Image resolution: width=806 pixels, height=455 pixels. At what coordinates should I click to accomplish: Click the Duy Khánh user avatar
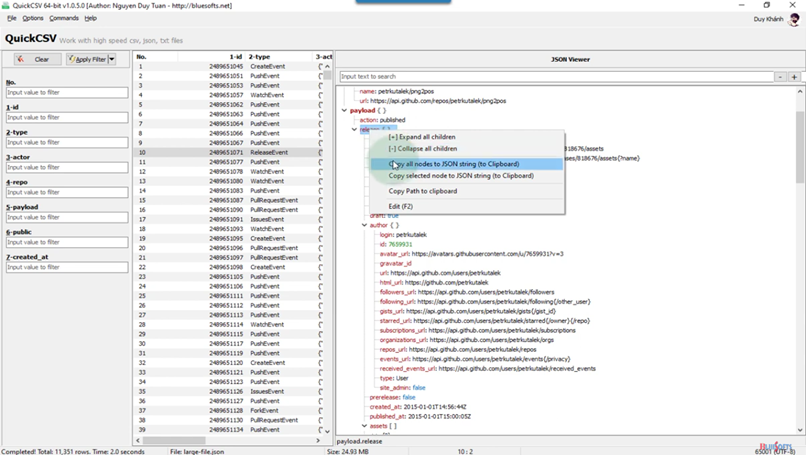point(794,20)
